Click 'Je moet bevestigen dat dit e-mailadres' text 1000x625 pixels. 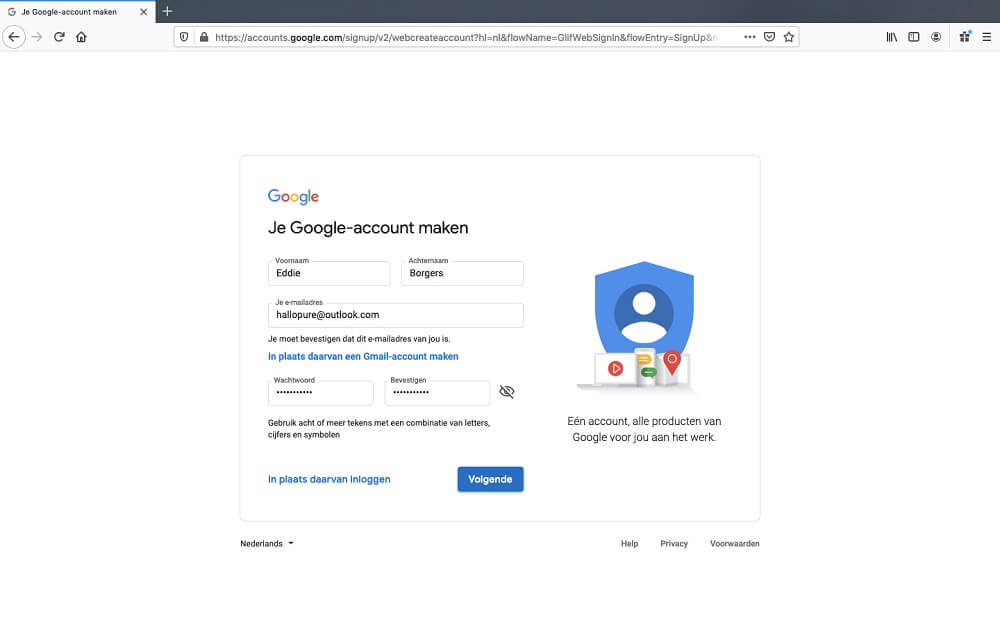(359, 339)
